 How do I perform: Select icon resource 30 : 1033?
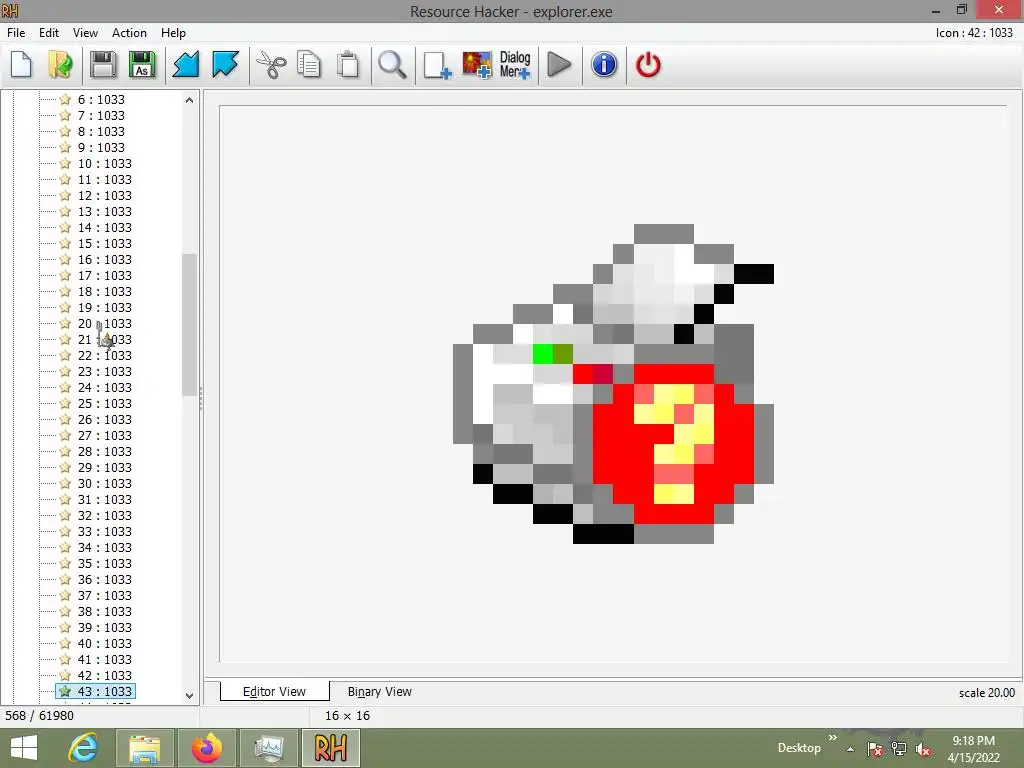point(104,483)
